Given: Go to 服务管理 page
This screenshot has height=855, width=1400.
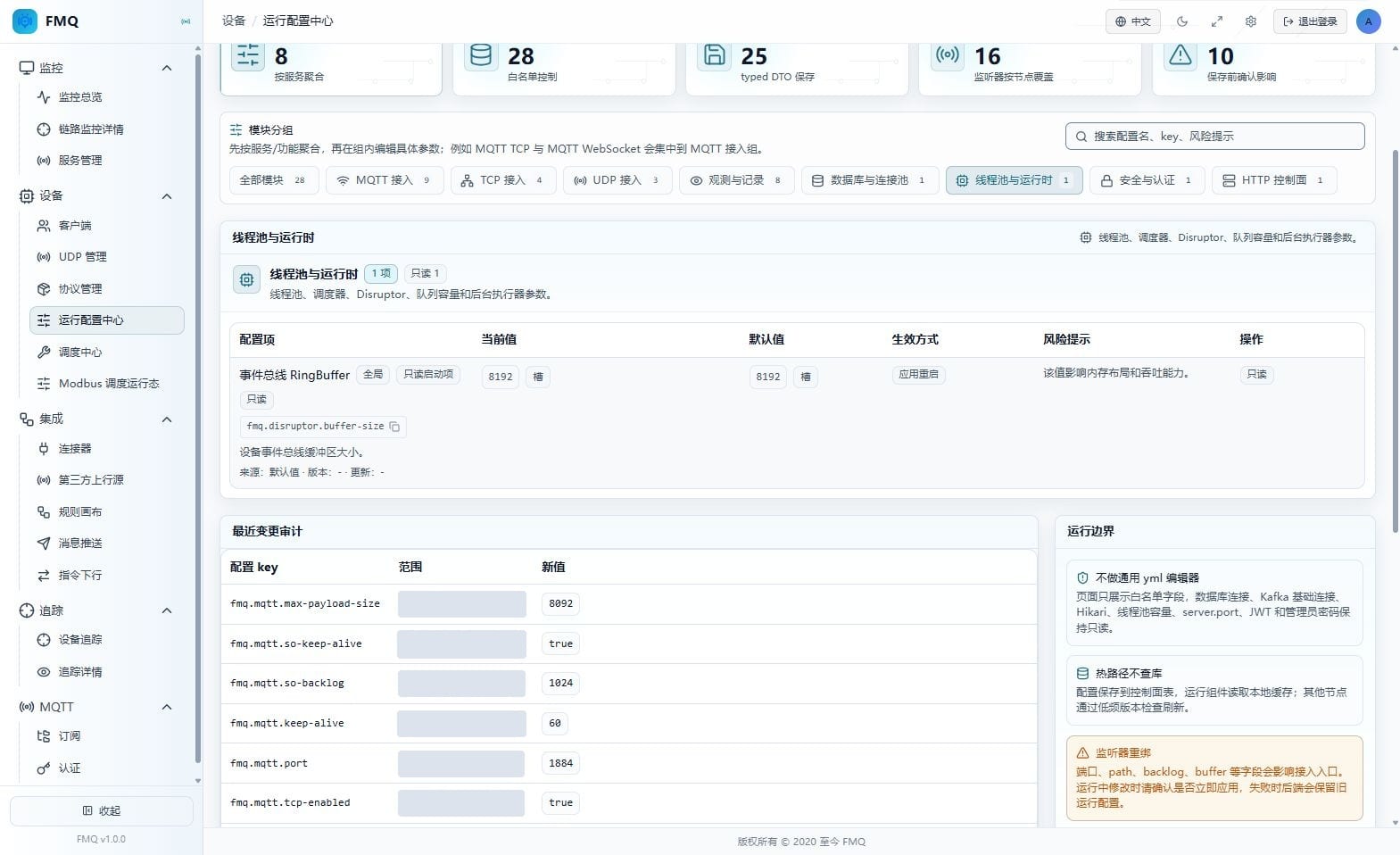Looking at the screenshot, I should point(106,161).
